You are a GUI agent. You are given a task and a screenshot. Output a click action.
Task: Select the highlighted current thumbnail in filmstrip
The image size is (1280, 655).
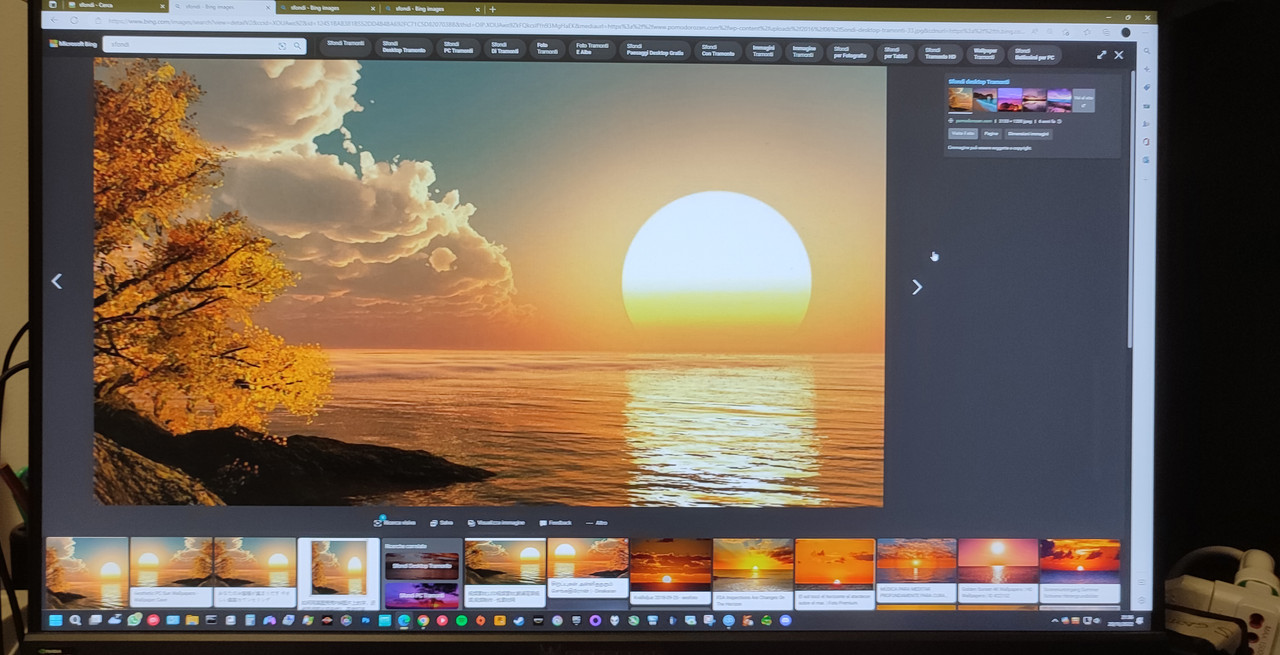tap(338, 573)
